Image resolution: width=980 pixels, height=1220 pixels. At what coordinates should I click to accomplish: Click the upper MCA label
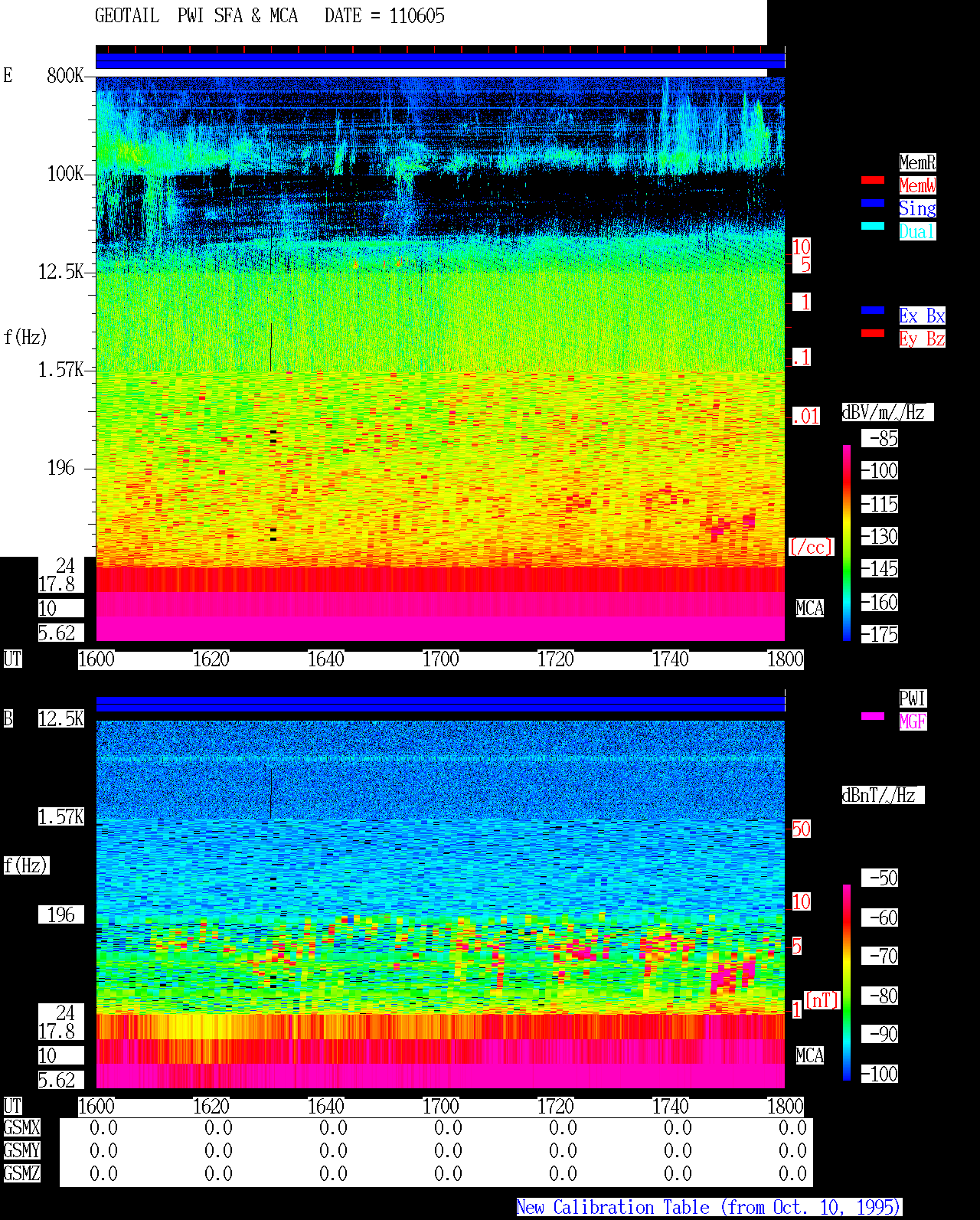(x=810, y=609)
